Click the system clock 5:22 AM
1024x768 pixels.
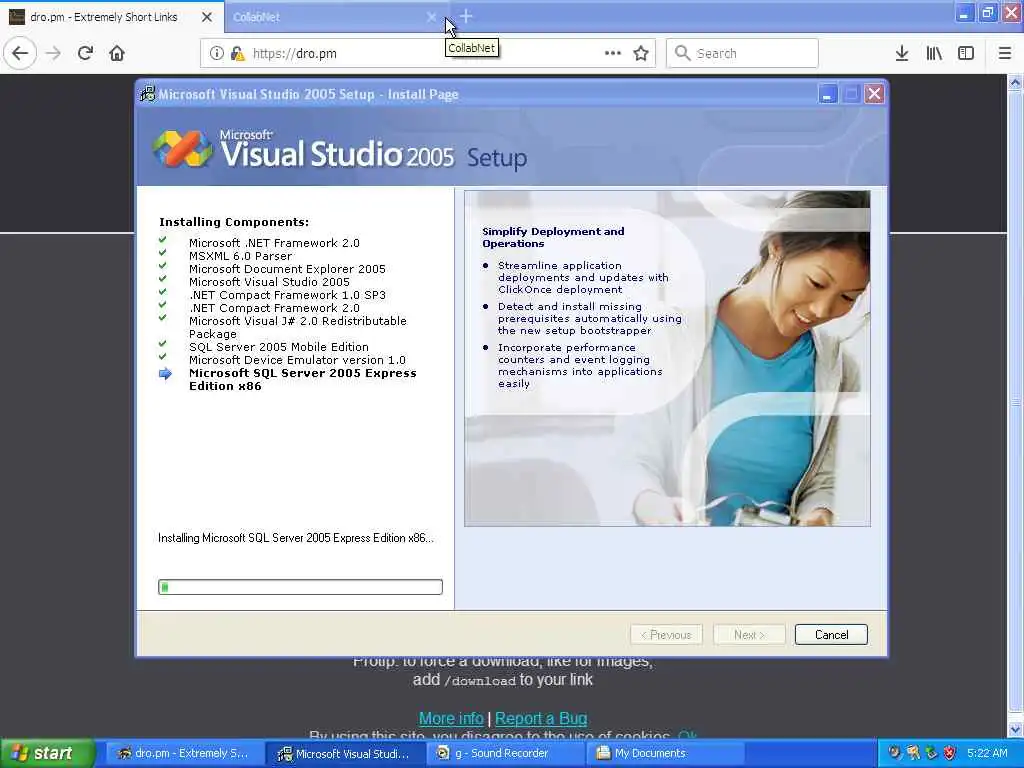click(x=987, y=753)
